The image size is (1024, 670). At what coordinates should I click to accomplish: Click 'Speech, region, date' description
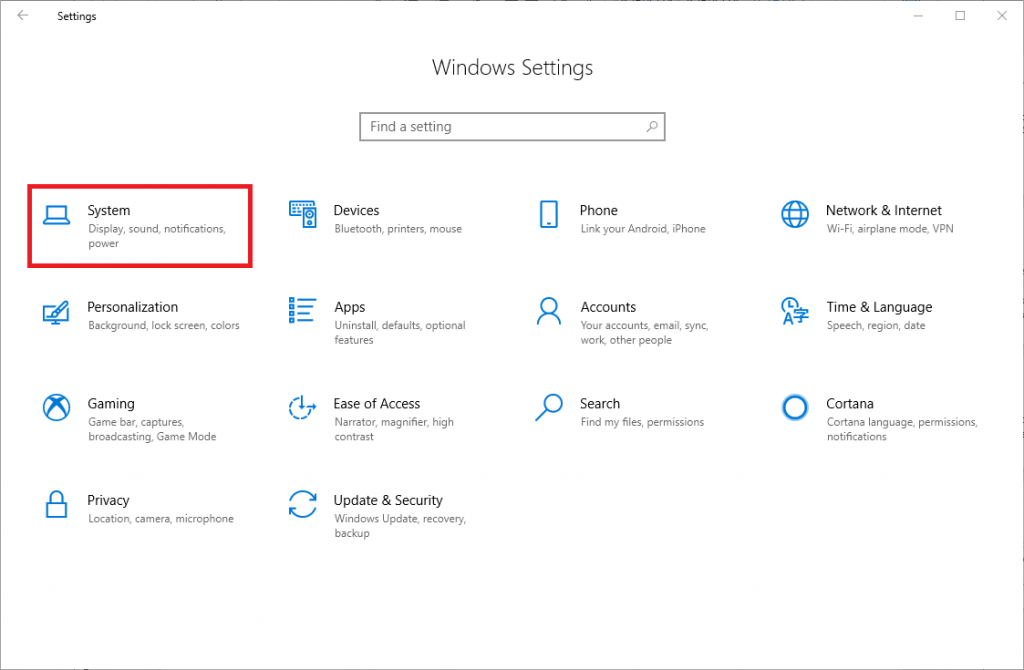pos(876,325)
